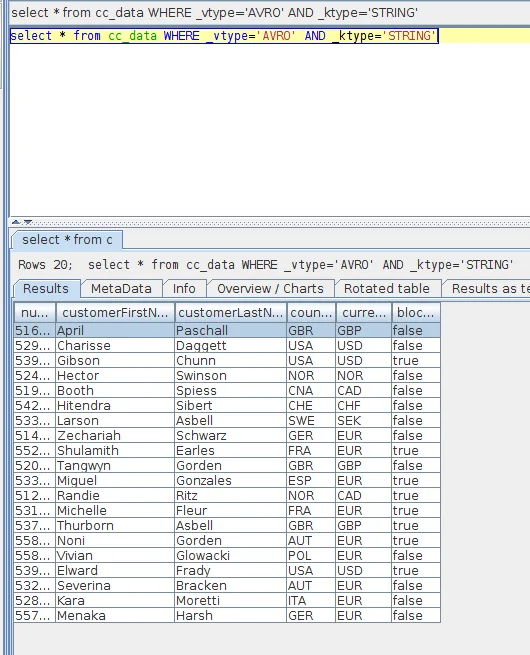Click the last name 'Frady'
The width and height of the screenshot is (530, 655).
231,571
